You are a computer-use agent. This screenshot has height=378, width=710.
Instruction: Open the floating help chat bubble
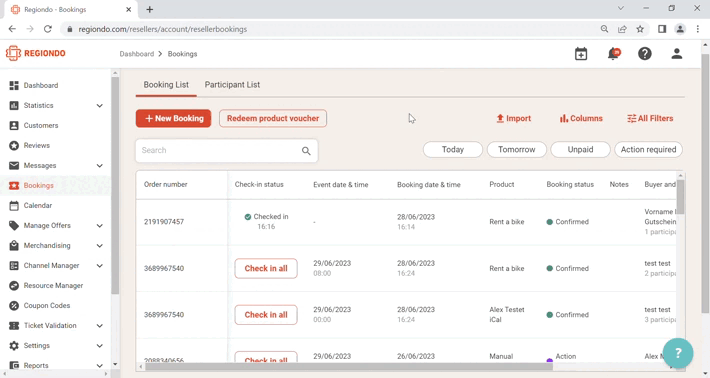678,353
